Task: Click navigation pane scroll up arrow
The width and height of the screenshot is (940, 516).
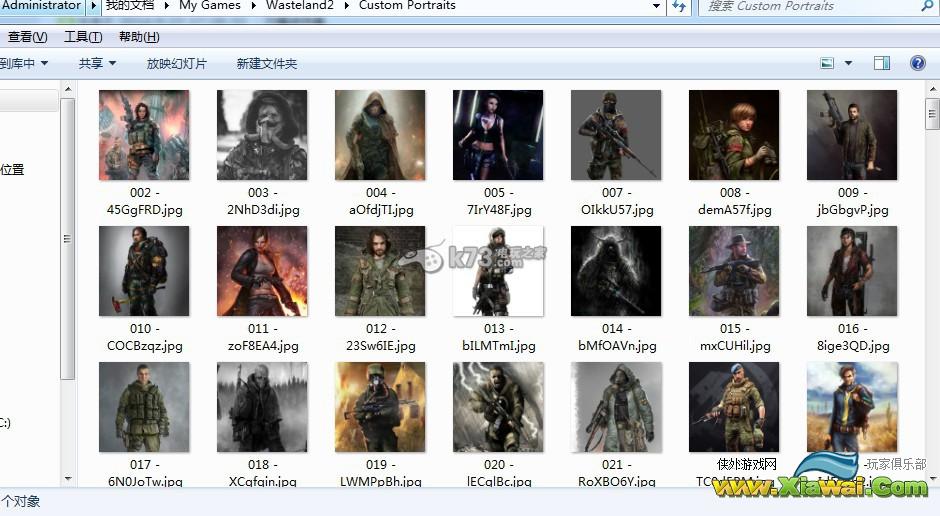Action: [x=68, y=89]
